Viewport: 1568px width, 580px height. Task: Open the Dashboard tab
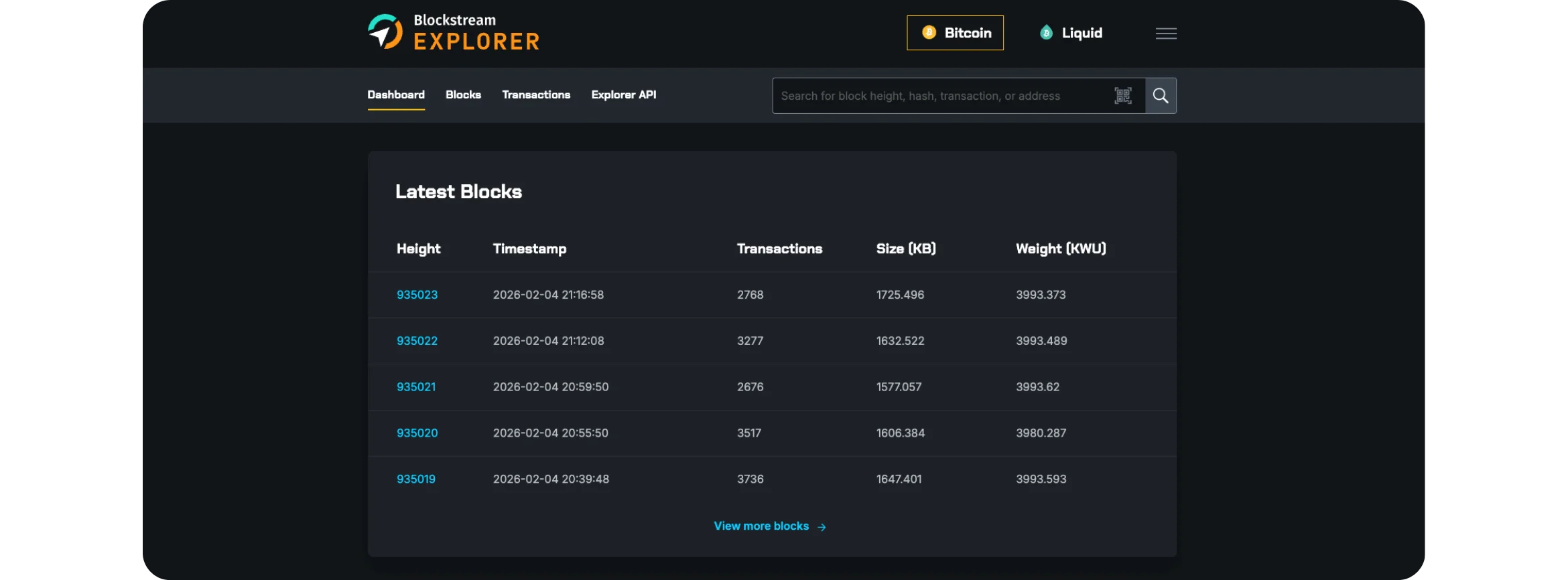point(396,95)
